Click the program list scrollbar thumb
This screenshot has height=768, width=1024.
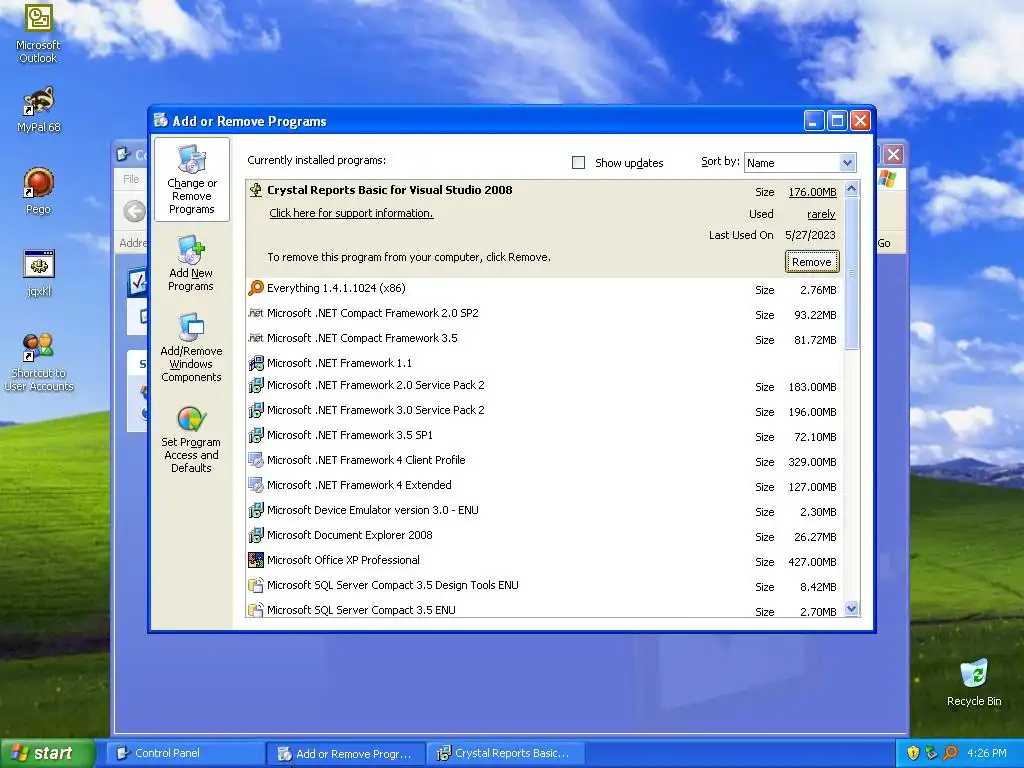pos(851,274)
